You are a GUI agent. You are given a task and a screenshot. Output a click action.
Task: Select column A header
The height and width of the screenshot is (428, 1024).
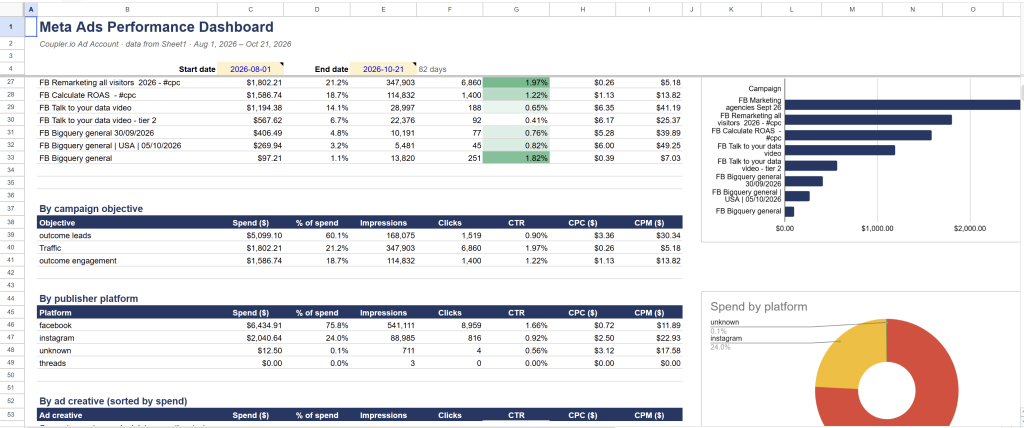coord(31,10)
